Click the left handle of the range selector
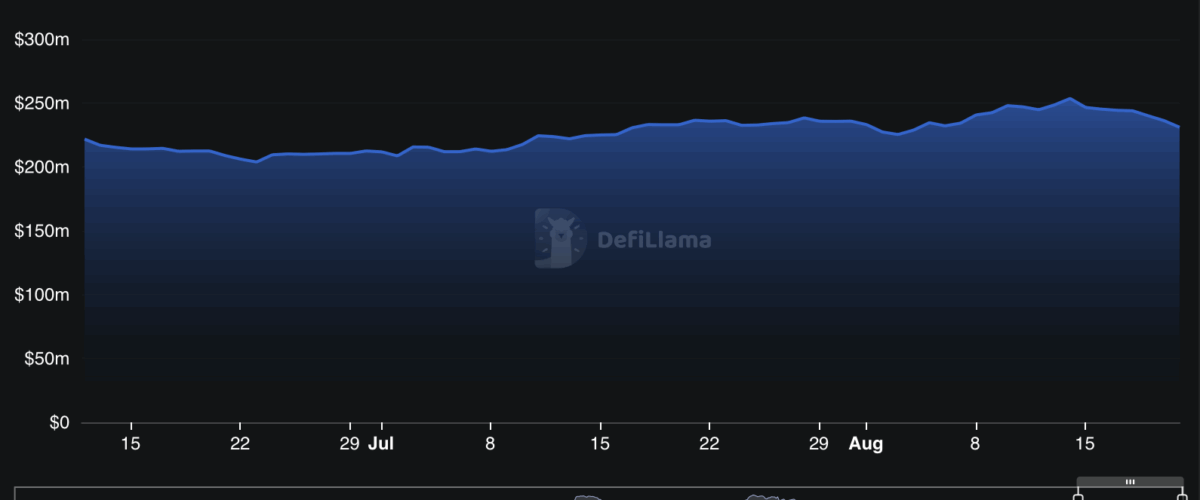1200x500 pixels. (x=1078, y=494)
